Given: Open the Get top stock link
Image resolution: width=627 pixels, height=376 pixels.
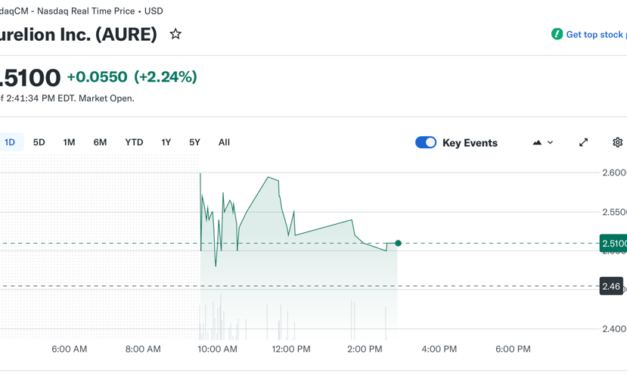Looking at the screenshot, I should [x=596, y=34].
